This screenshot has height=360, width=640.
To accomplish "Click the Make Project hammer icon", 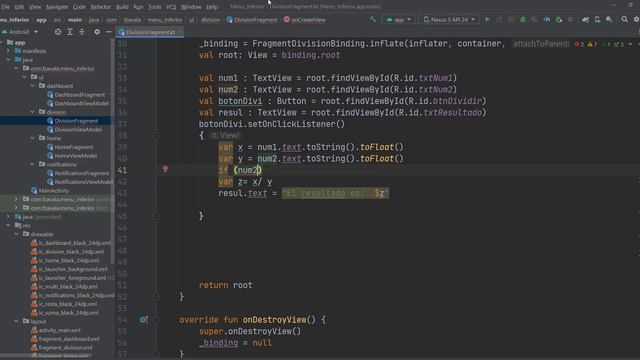I will click(x=372, y=19).
